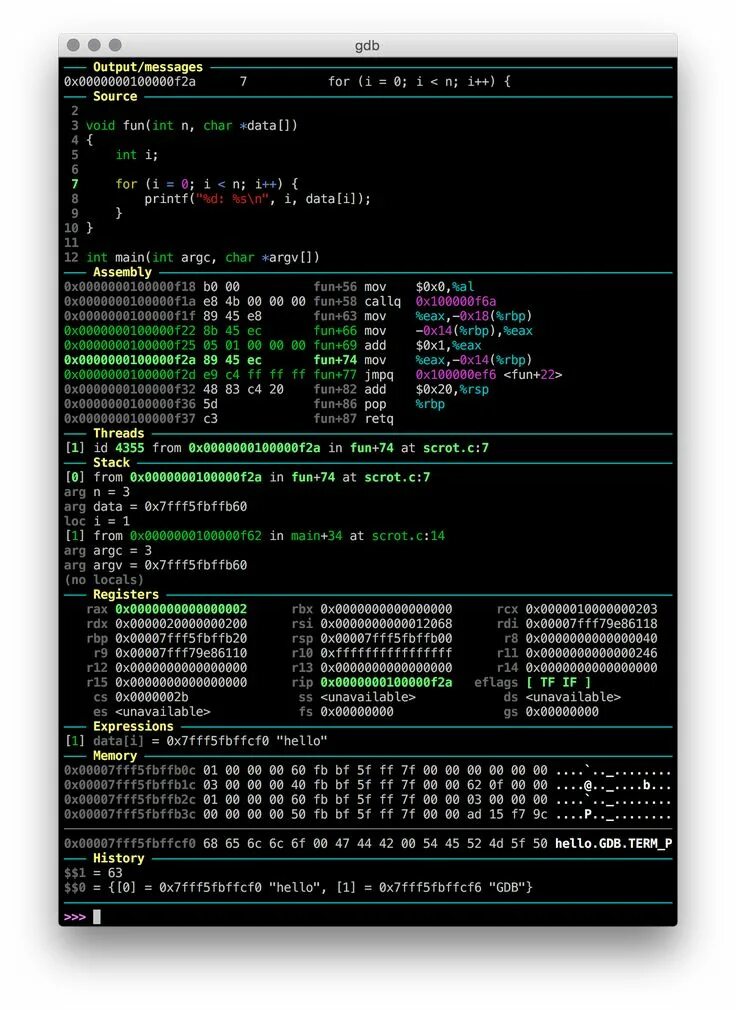The width and height of the screenshot is (736, 1010).
Task: Click the r11 register value
Action: coord(591,653)
